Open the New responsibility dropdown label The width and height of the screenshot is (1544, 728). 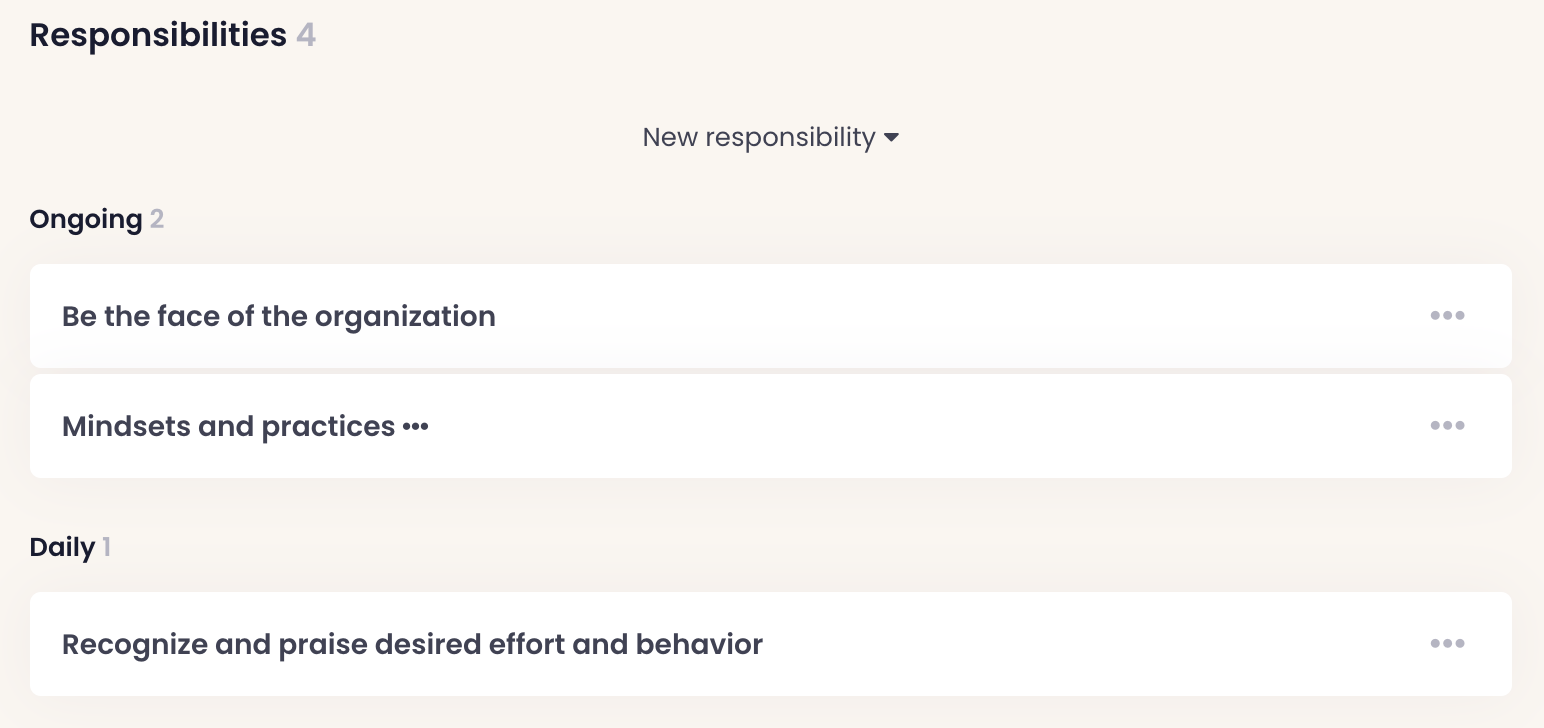tap(758, 137)
